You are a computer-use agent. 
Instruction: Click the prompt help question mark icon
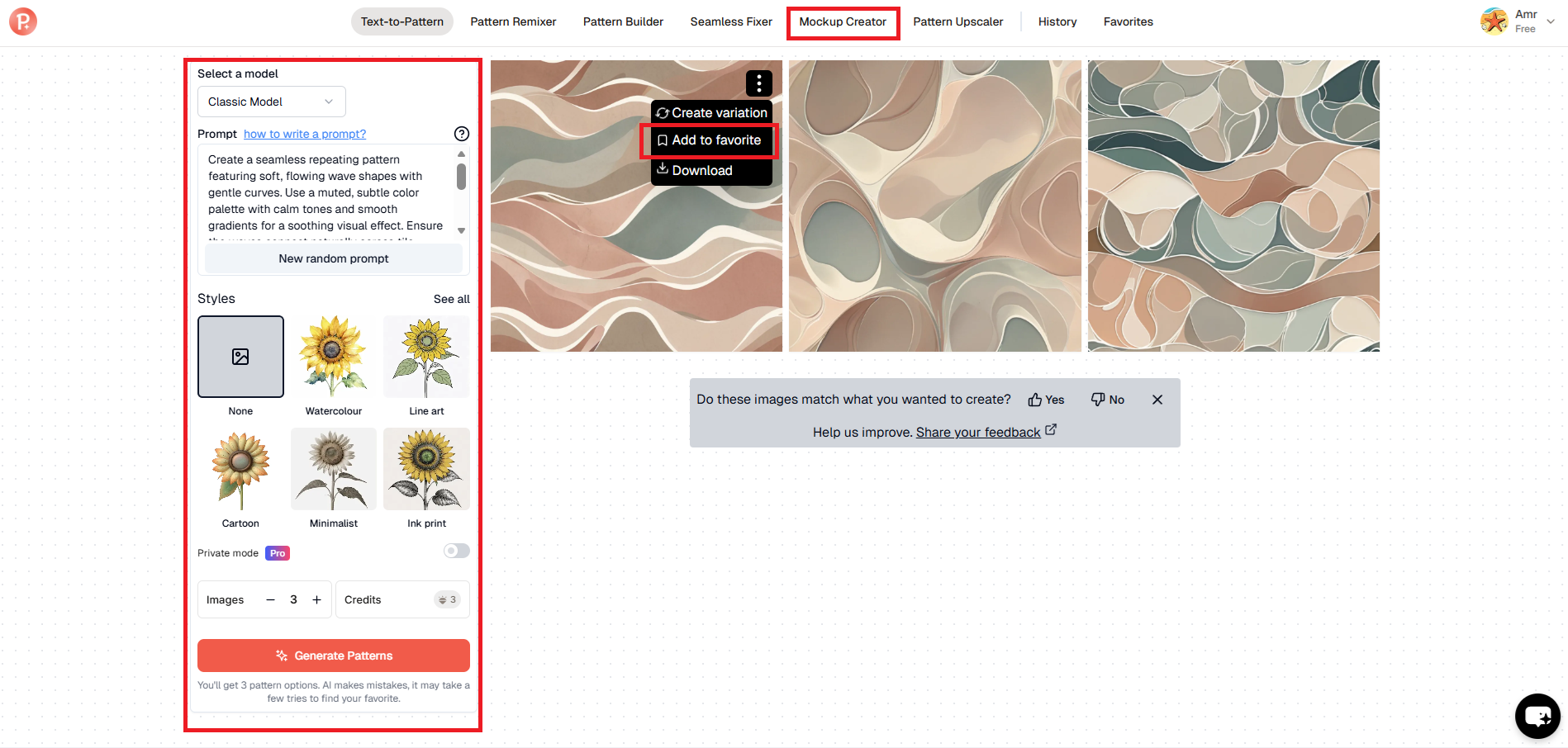pos(461,134)
